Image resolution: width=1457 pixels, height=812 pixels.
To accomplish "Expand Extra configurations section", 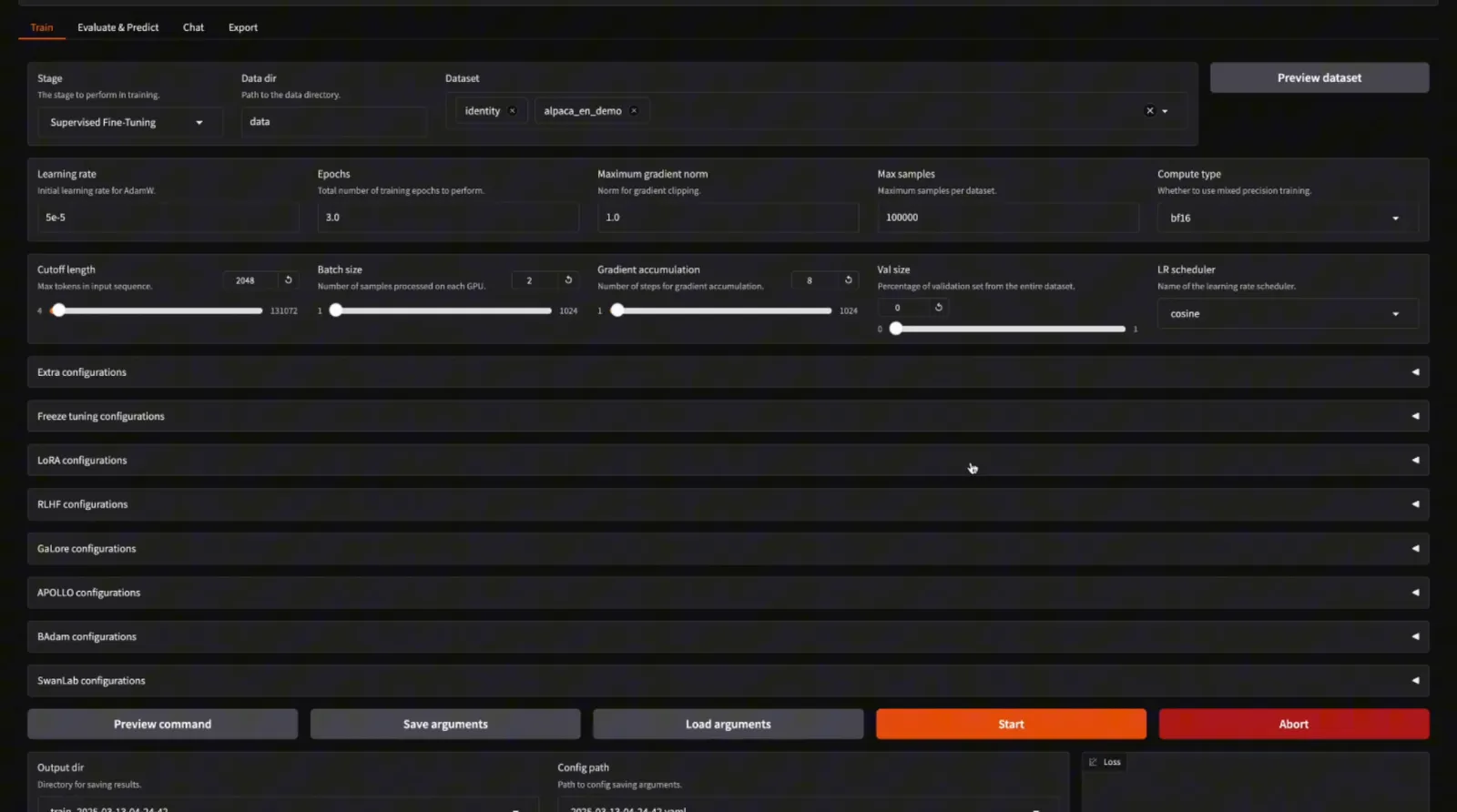I will click(x=728, y=372).
